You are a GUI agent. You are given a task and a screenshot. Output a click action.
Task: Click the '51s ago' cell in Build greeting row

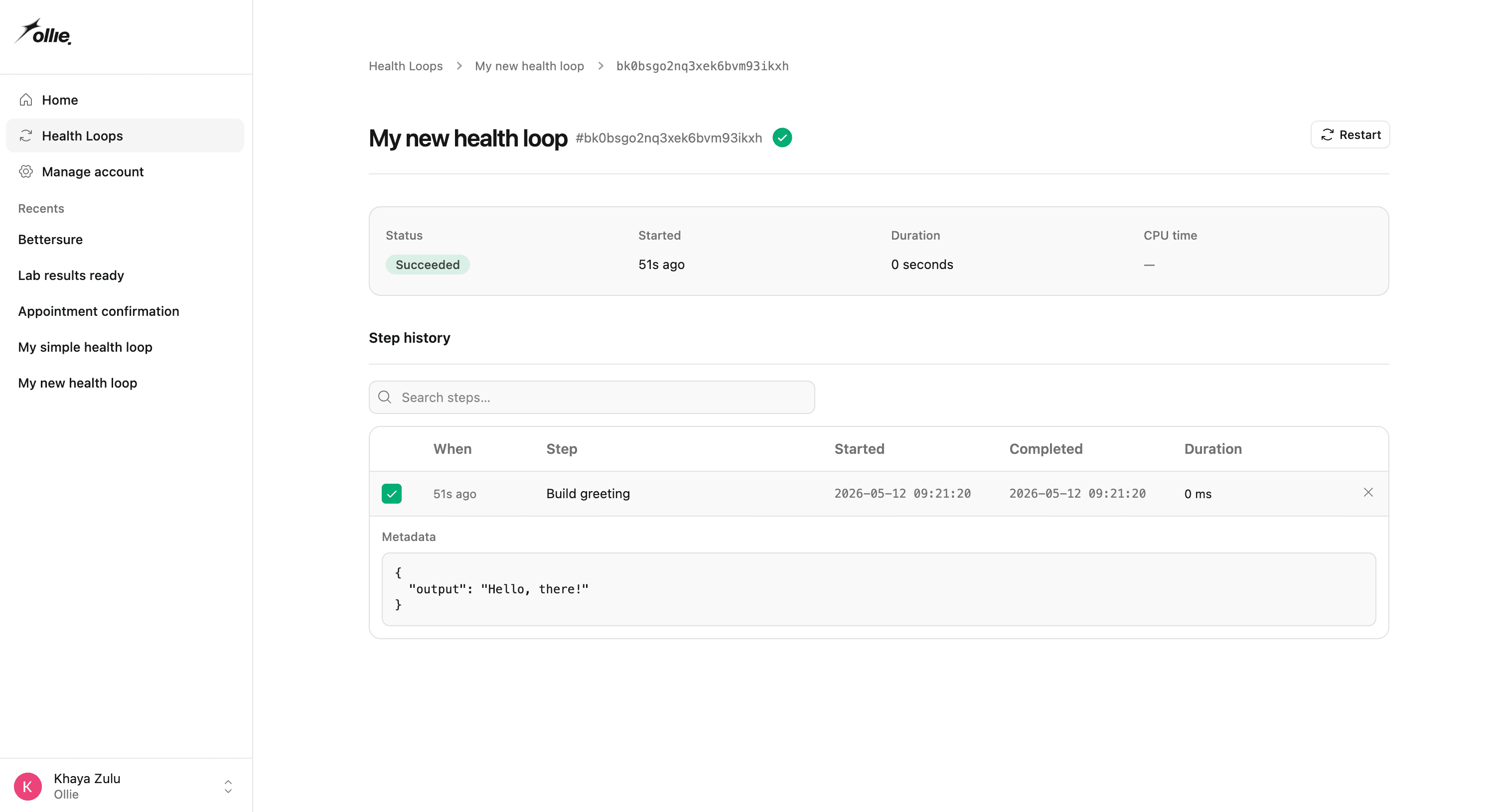[x=455, y=494]
